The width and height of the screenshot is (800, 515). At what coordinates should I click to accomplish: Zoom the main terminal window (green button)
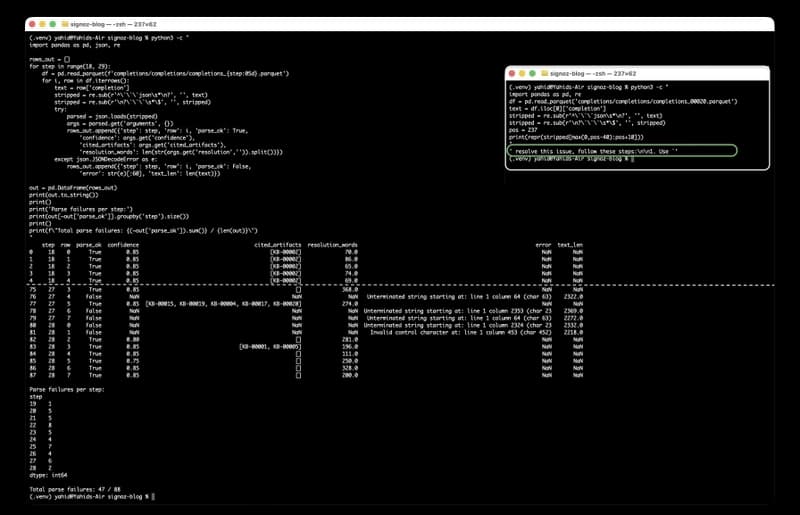coord(53,24)
